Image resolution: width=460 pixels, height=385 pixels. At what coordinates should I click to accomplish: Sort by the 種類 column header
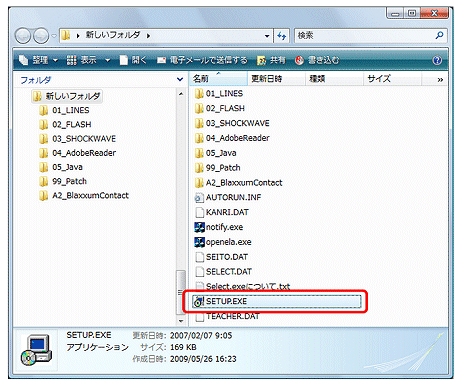pos(334,79)
